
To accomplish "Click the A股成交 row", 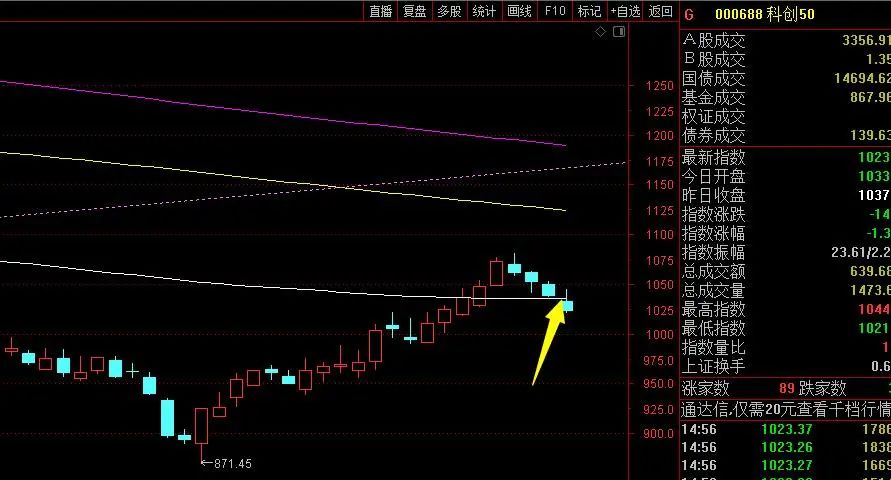I will pos(786,40).
